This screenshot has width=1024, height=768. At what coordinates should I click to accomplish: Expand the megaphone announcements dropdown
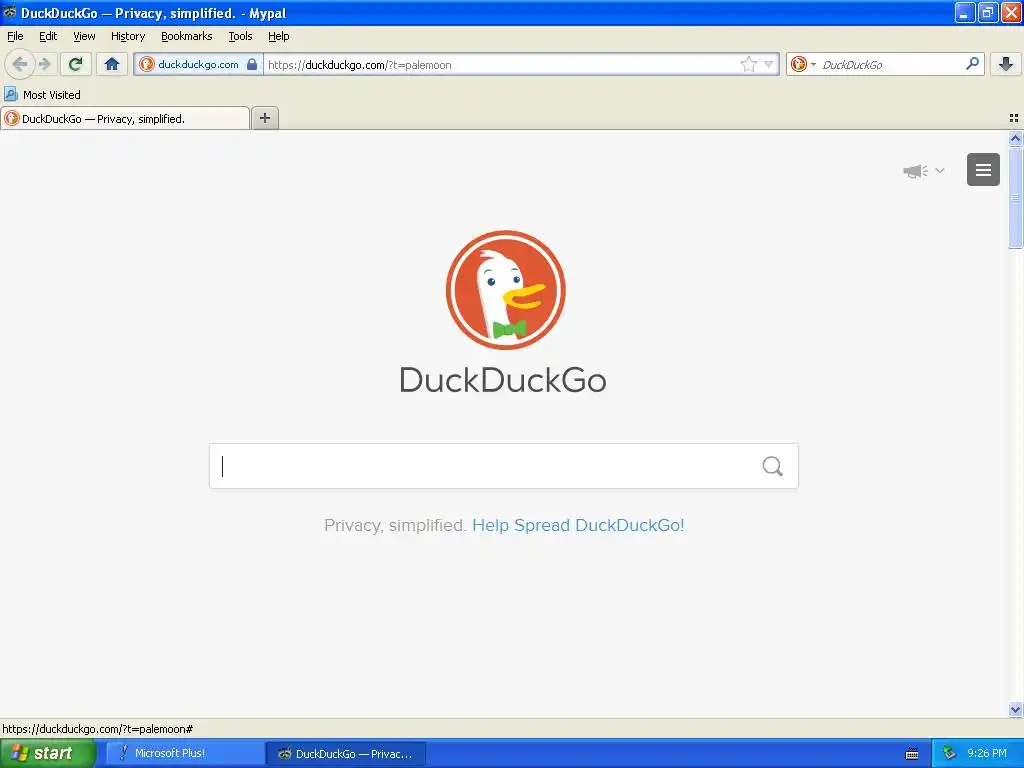(x=923, y=171)
